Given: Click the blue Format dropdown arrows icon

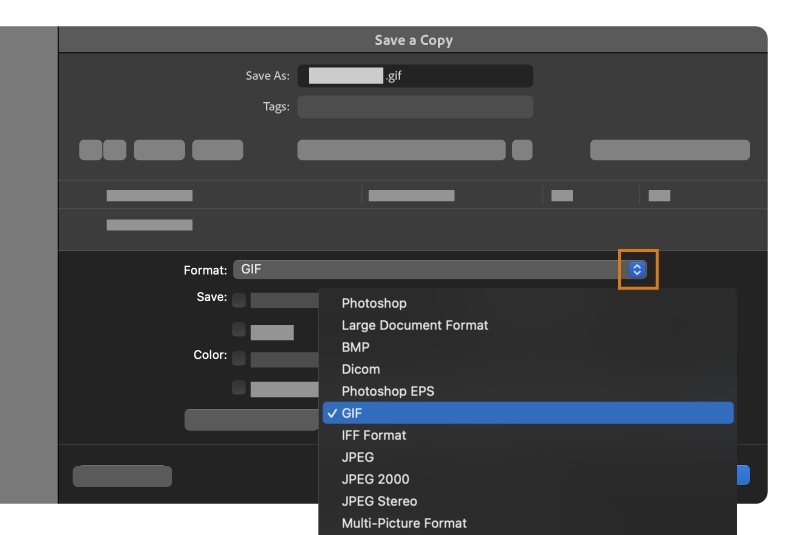Looking at the screenshot, I should (x=638, y=269).
